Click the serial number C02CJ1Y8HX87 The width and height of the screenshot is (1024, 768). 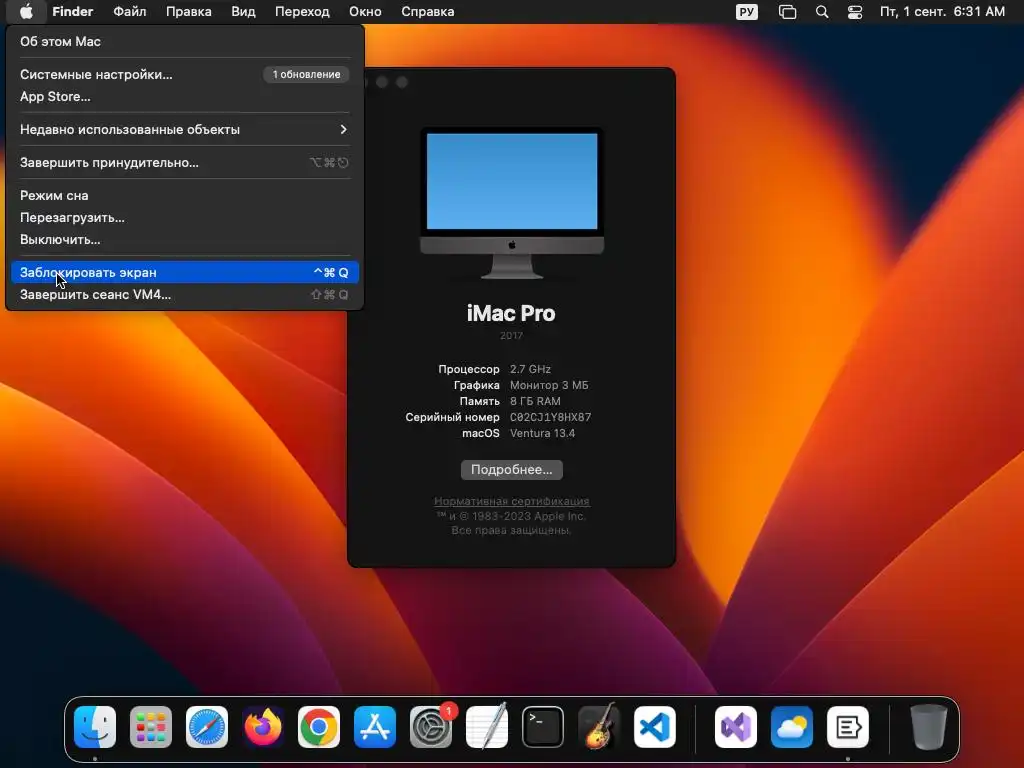coord(550,417)
